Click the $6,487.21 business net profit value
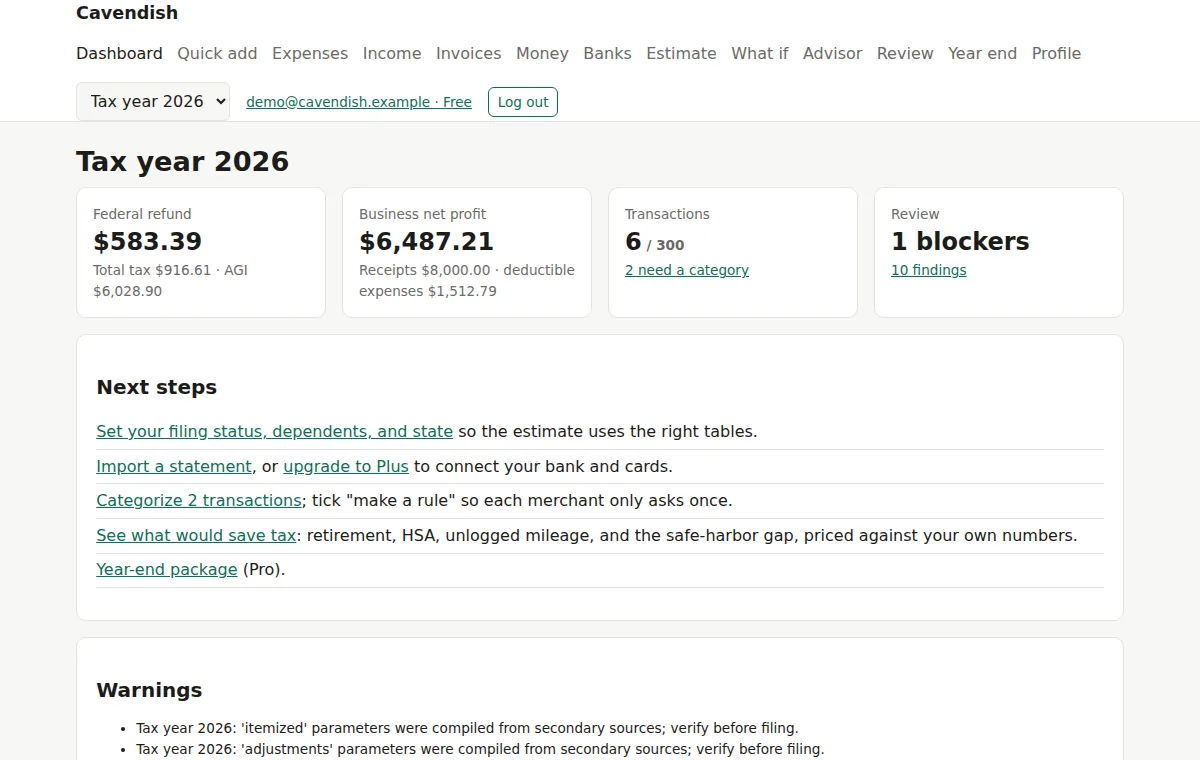Image resolution: width=1200 pixels, height=760 pixels. pyautogui.click(x=427, y=241)
